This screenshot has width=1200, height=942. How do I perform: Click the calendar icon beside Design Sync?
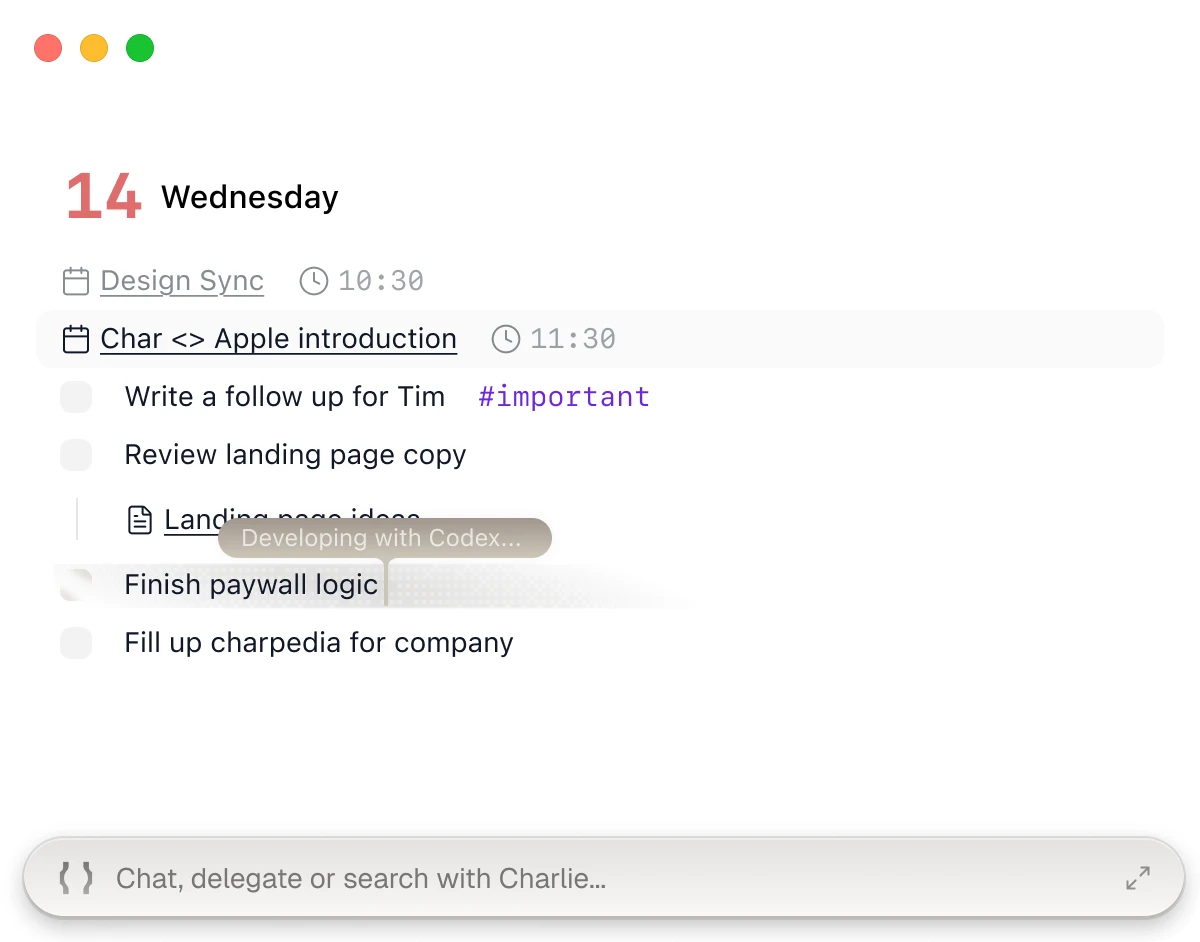coord(76,281)
